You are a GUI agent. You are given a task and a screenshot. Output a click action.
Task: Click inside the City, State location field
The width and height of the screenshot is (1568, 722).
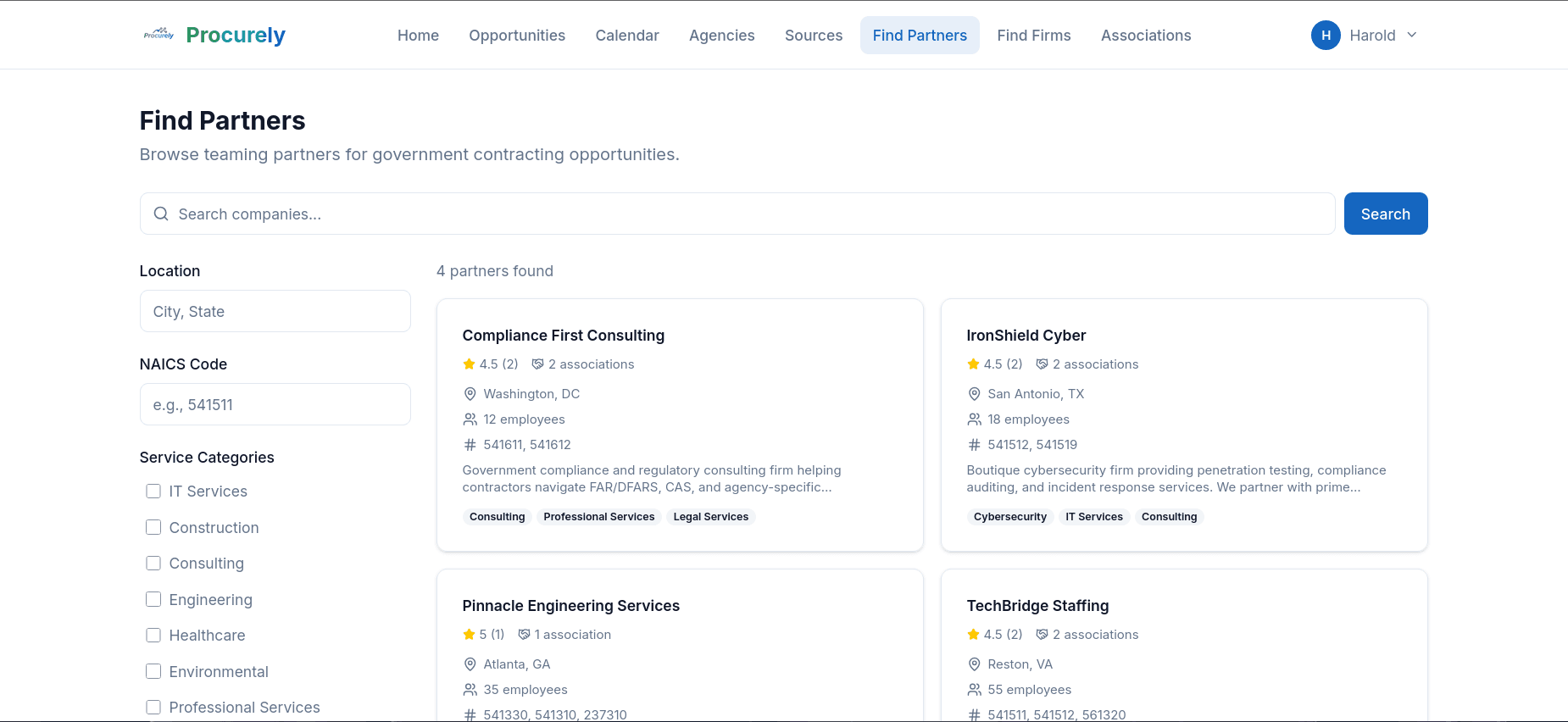coord(275,311)
